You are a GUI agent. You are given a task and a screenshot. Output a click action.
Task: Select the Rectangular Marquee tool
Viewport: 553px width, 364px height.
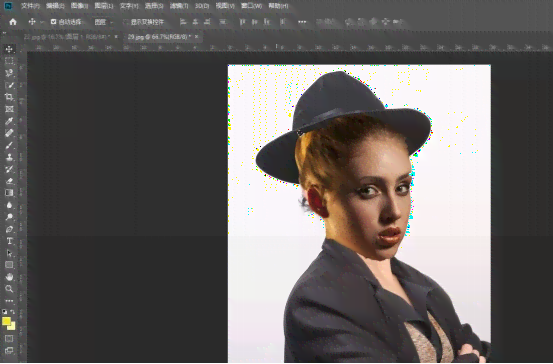(9, 61)
